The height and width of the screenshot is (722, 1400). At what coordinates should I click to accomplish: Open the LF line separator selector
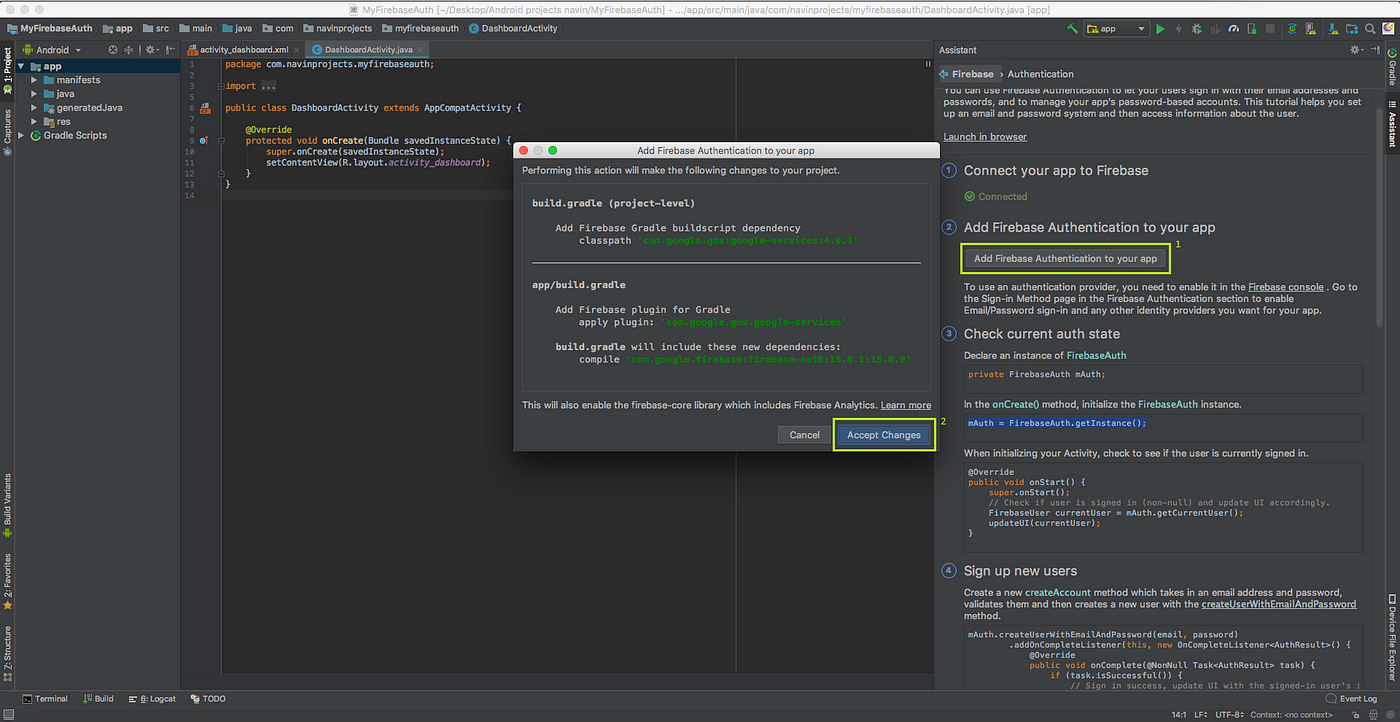click(x=1200, y=715)
